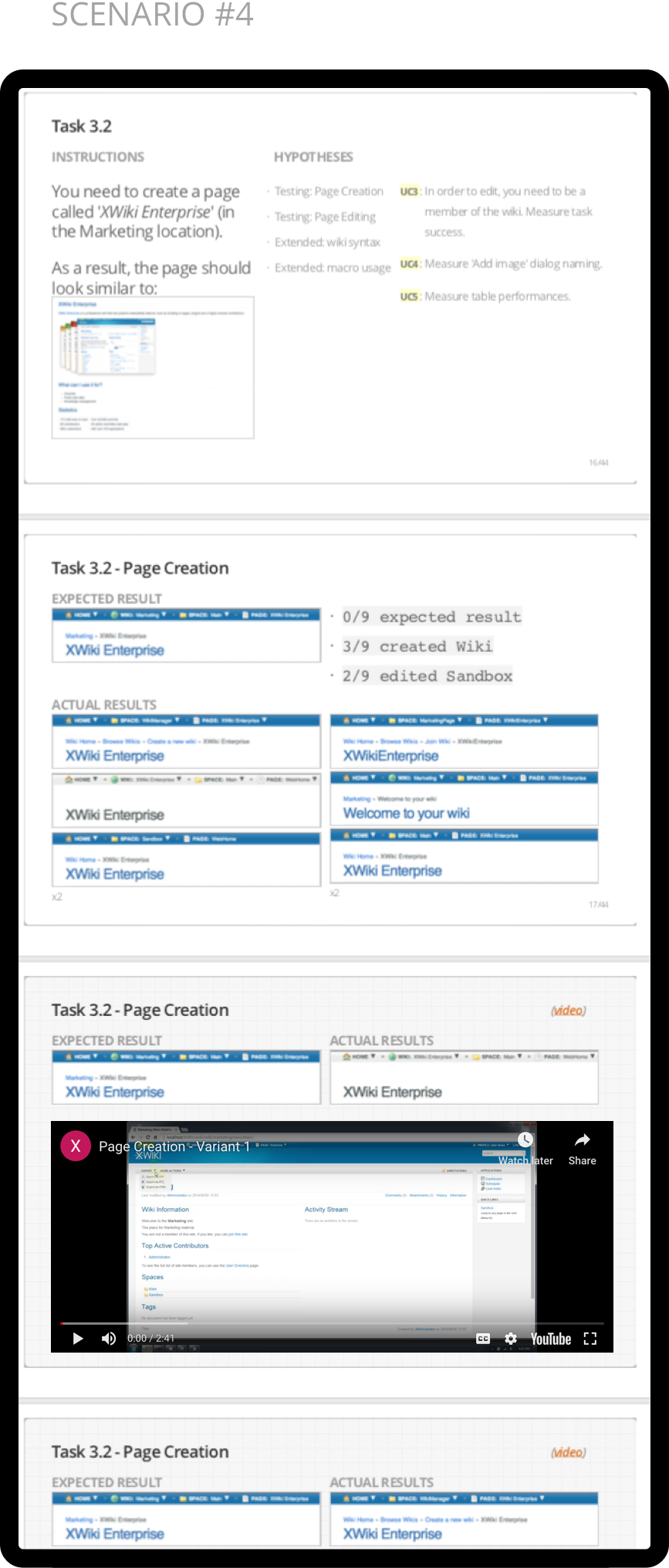The image size is (669, 1568).
Task: Click the highlighted 'UC3' label
Action: 409,191
